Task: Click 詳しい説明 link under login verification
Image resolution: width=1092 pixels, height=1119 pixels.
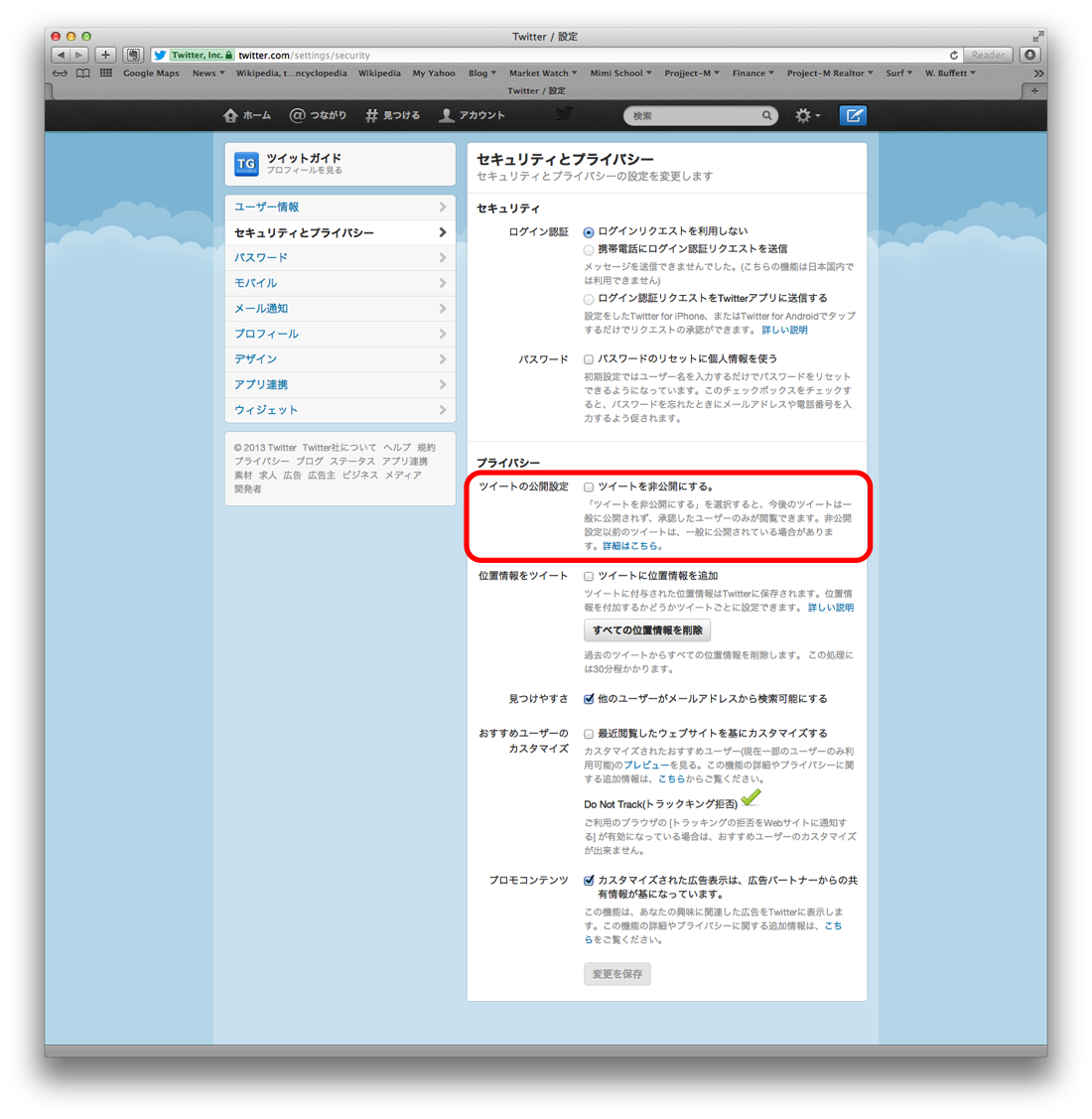Action: pos(784,330)
